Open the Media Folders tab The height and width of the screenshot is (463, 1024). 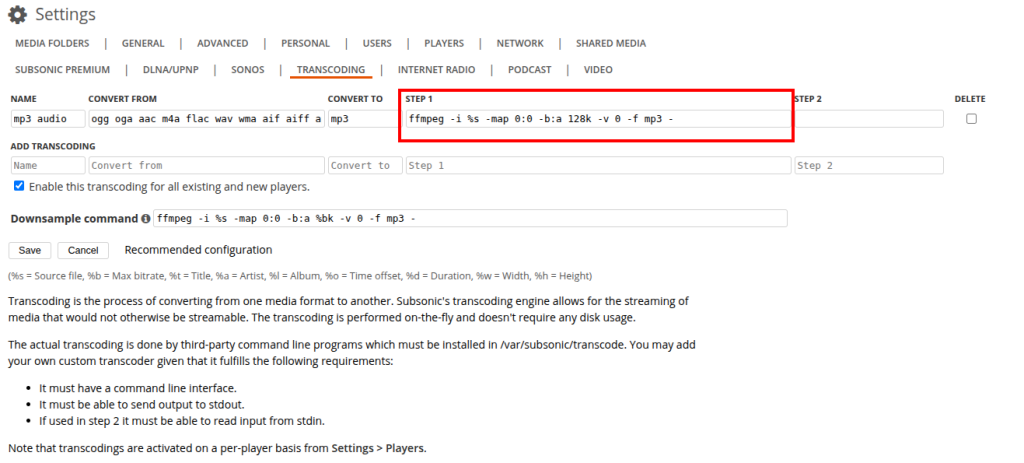(x=52, y=43)
